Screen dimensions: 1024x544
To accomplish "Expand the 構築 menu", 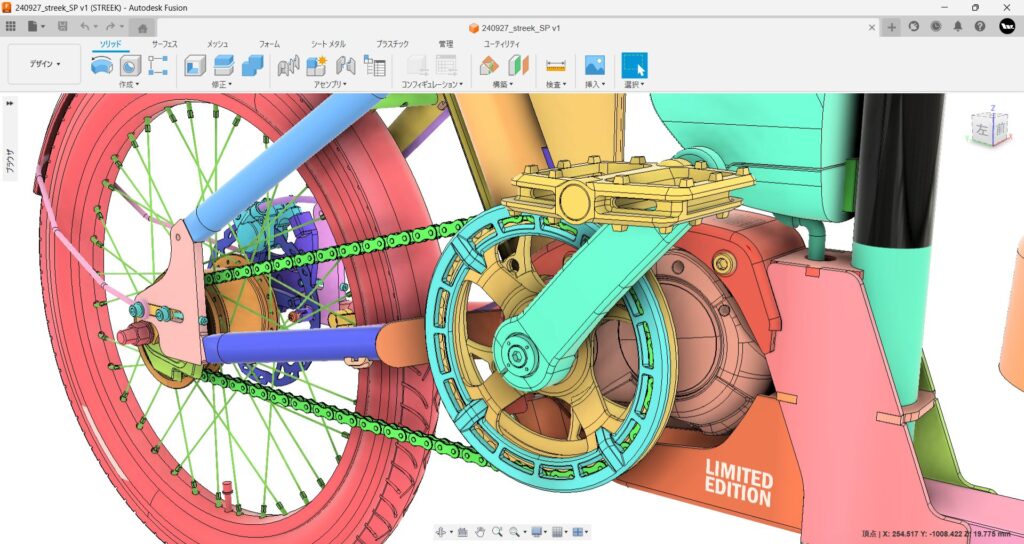I will (x=503, y=84).
